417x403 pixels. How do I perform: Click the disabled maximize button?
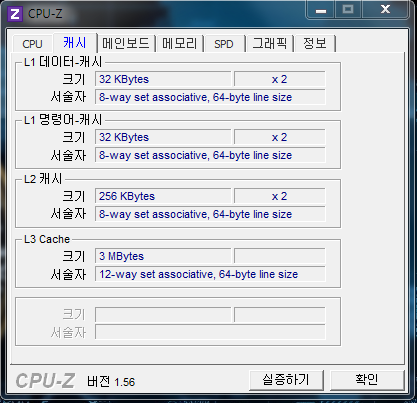348,10
